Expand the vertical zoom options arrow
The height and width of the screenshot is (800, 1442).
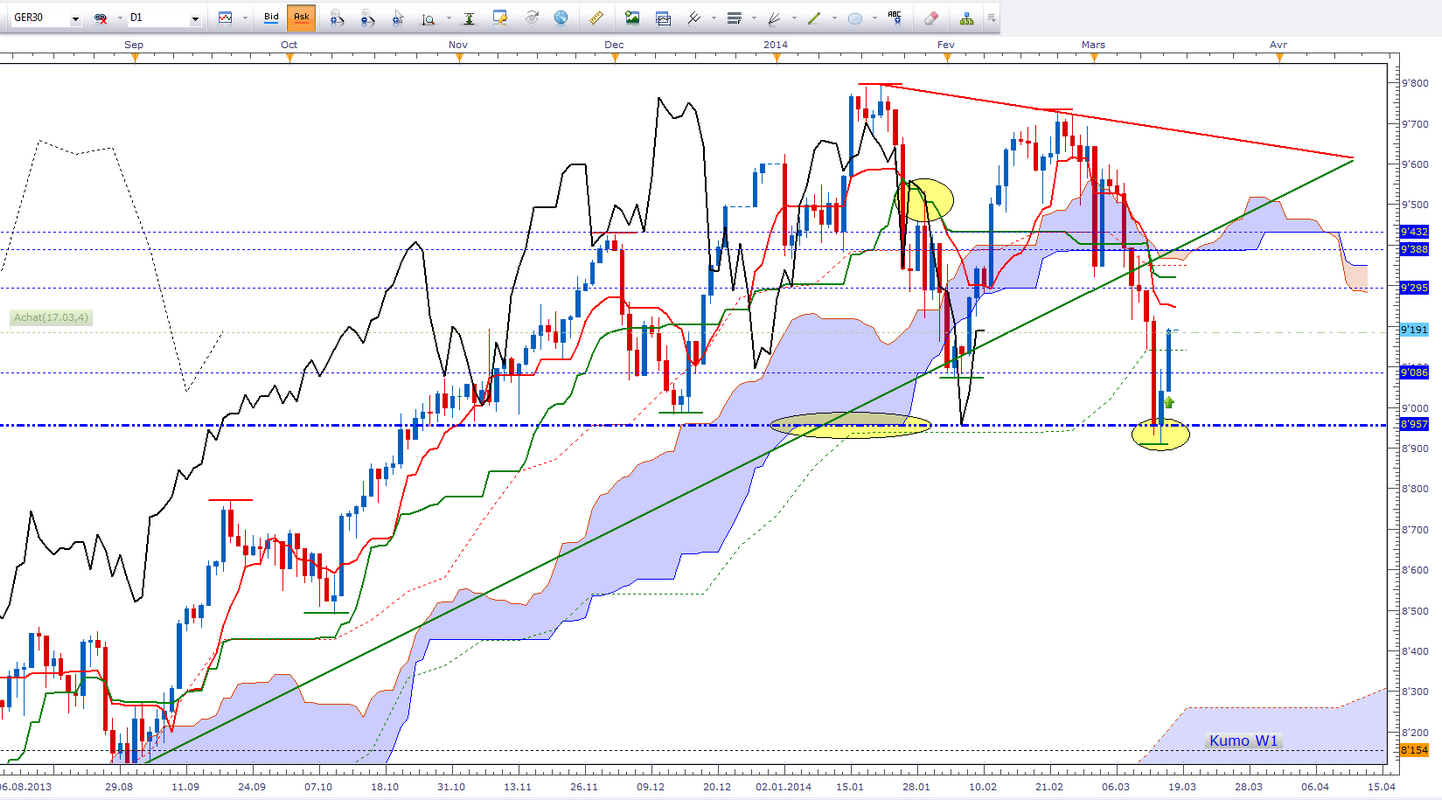point(447,19)
